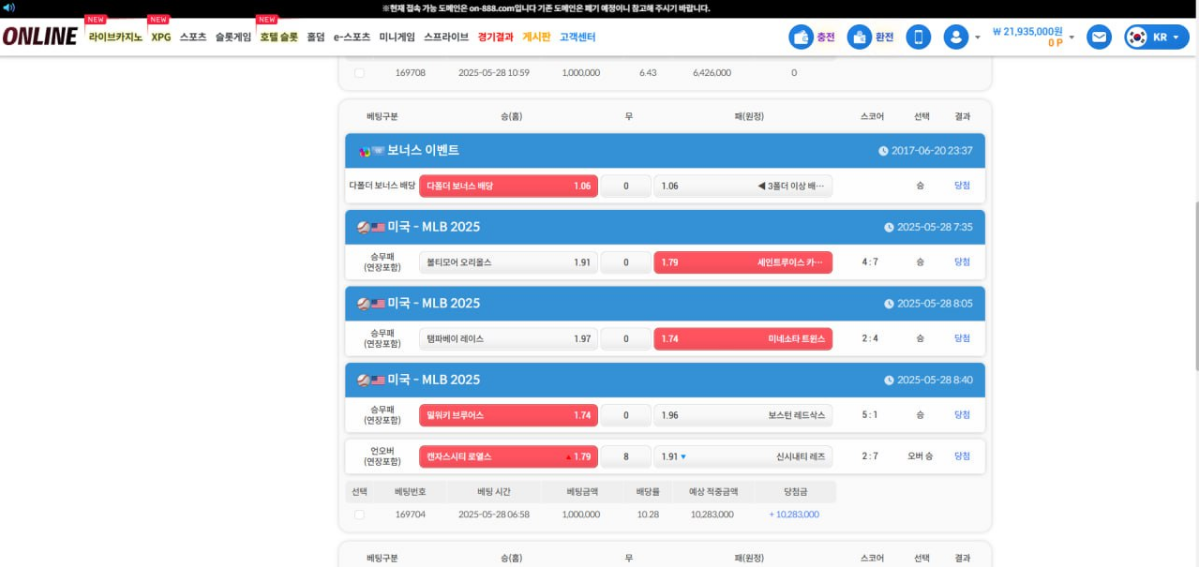The width and height of the screenshot is (1204, 587).
Task: Select the 3폴더 이상 배… 1.06 odds button
Action: pos(743,186)
